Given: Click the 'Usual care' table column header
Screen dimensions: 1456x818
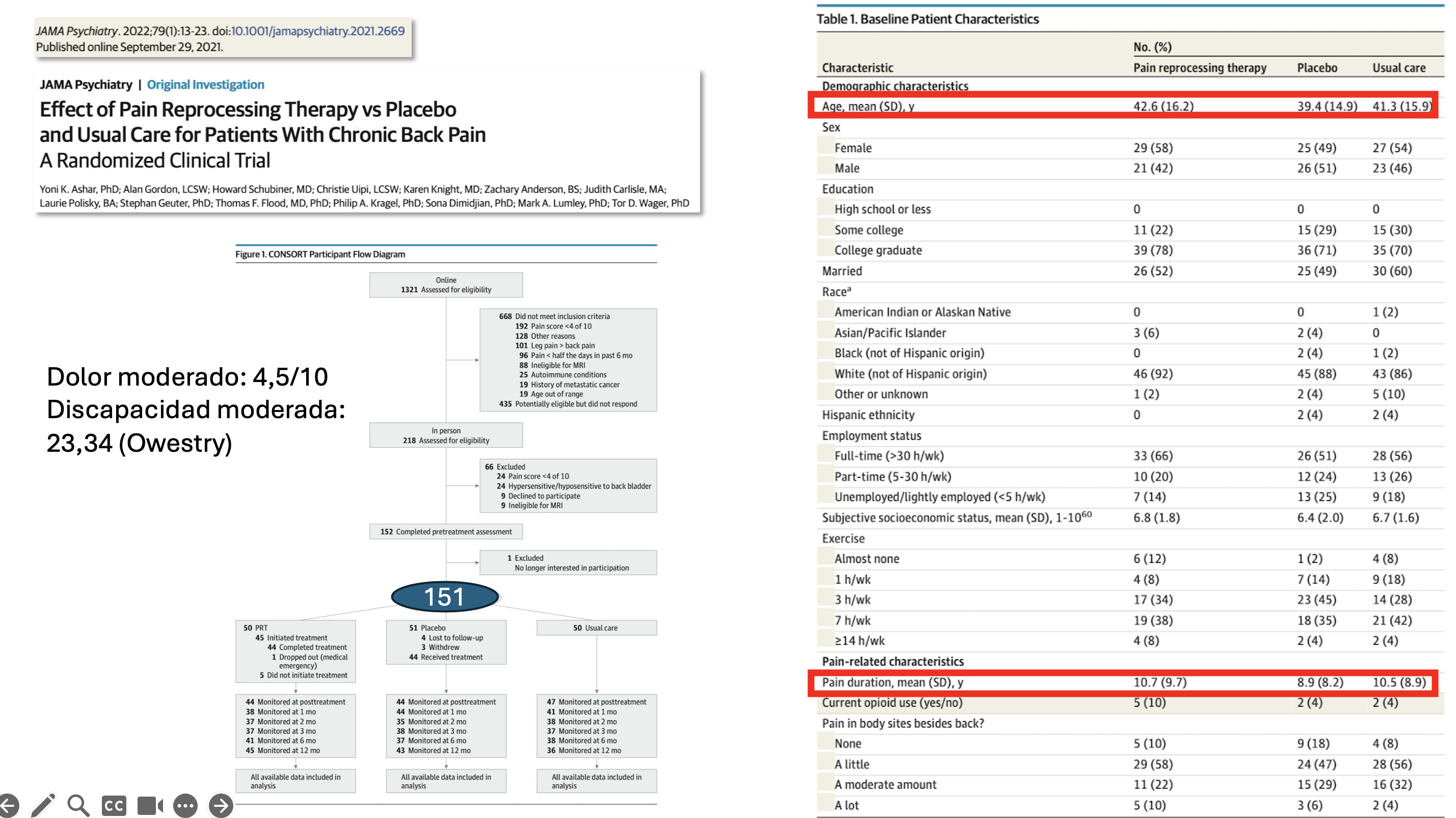Looking at the screenshot, I should (1399, 68).
